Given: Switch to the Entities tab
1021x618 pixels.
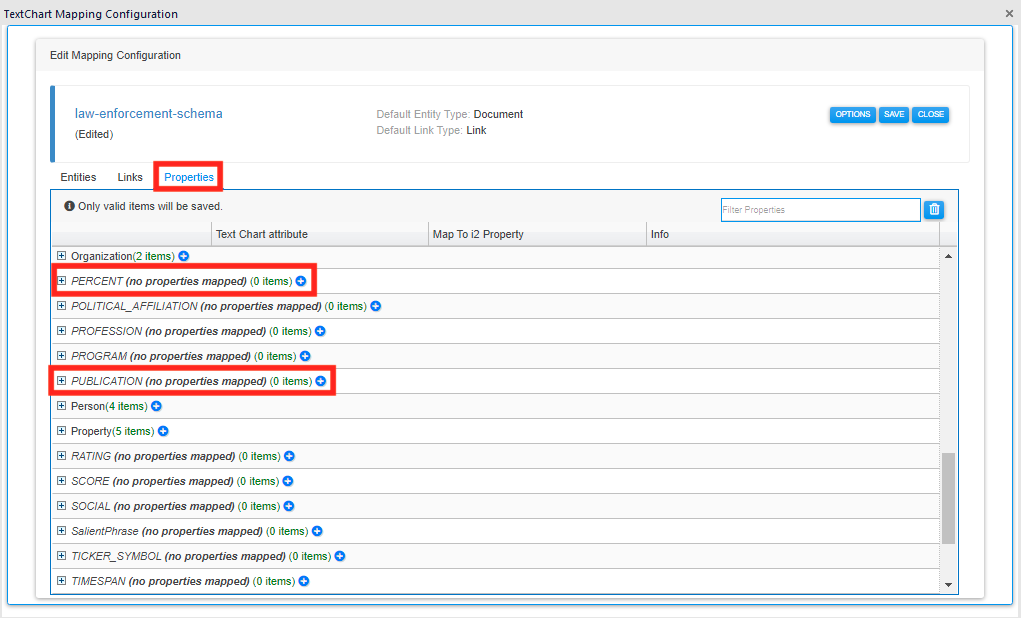Looking at the screenshot, I should [78, 177].
